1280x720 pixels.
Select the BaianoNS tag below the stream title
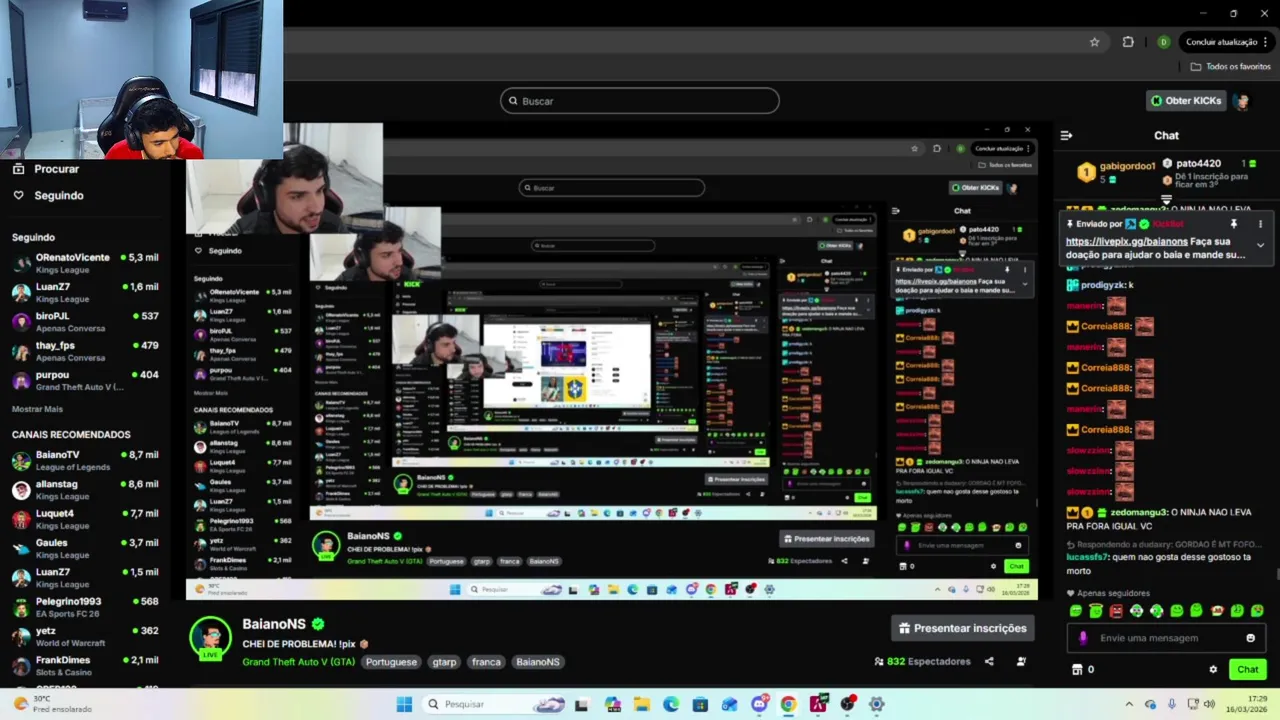pyautogui.click(x=538, y=662)
